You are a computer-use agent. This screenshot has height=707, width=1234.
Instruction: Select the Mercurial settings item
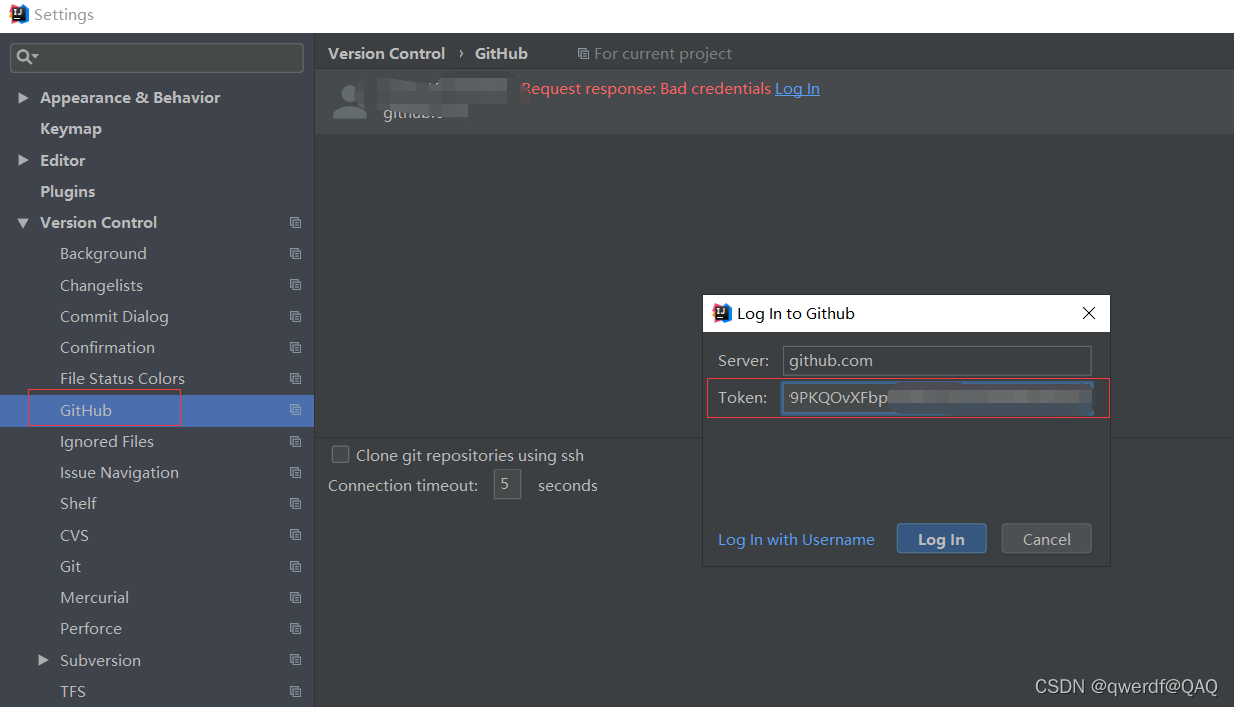[94, 598]
